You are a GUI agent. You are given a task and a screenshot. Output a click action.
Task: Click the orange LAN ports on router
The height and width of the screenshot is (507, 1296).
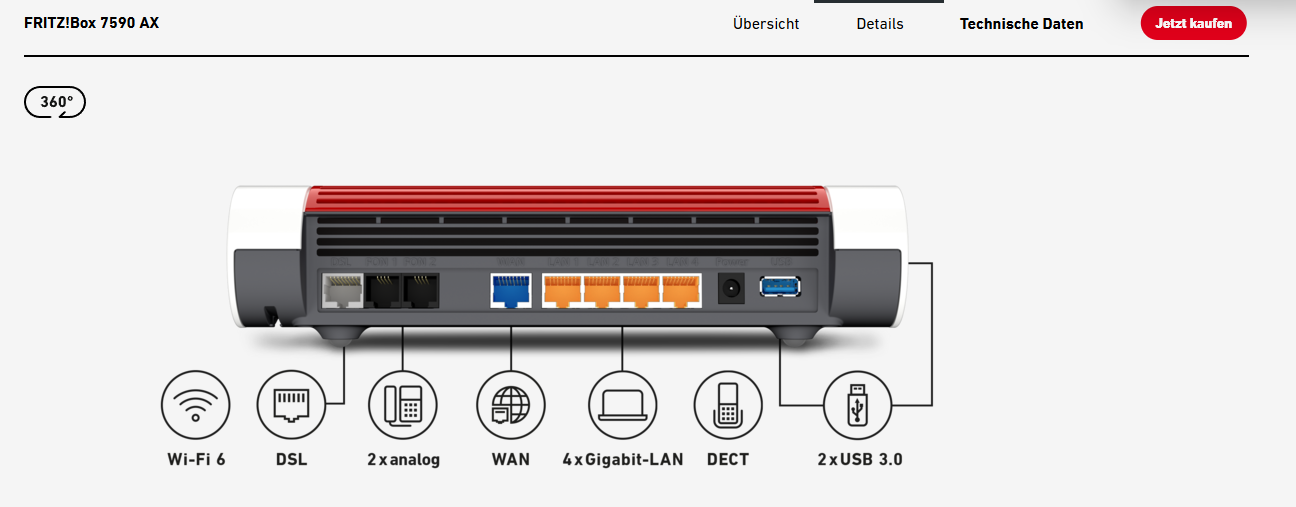622,290
